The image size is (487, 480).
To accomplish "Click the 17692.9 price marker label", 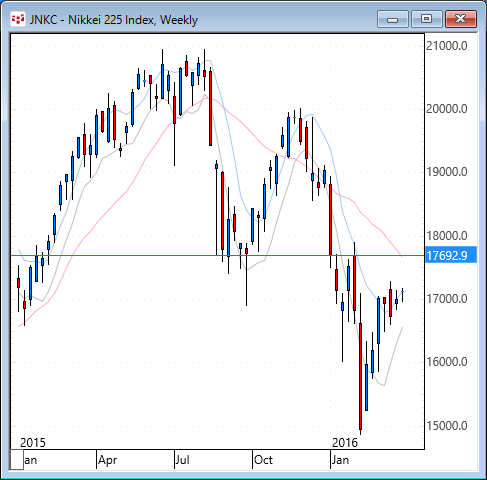I will (451, 255).
